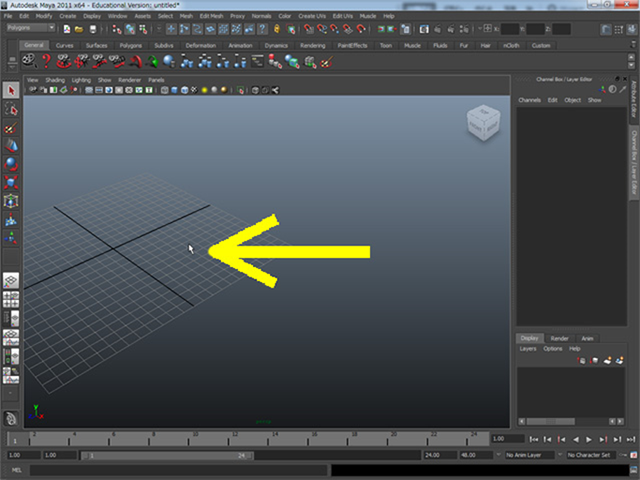This screenshot has width=640, height=480.
Task: Click frame 12 on the time slider
Action: coord(228,440)
